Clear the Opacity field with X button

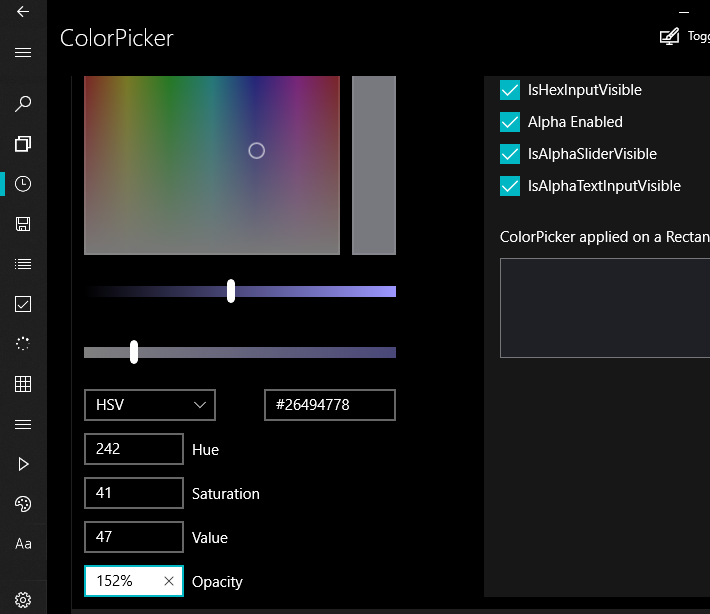169,581
